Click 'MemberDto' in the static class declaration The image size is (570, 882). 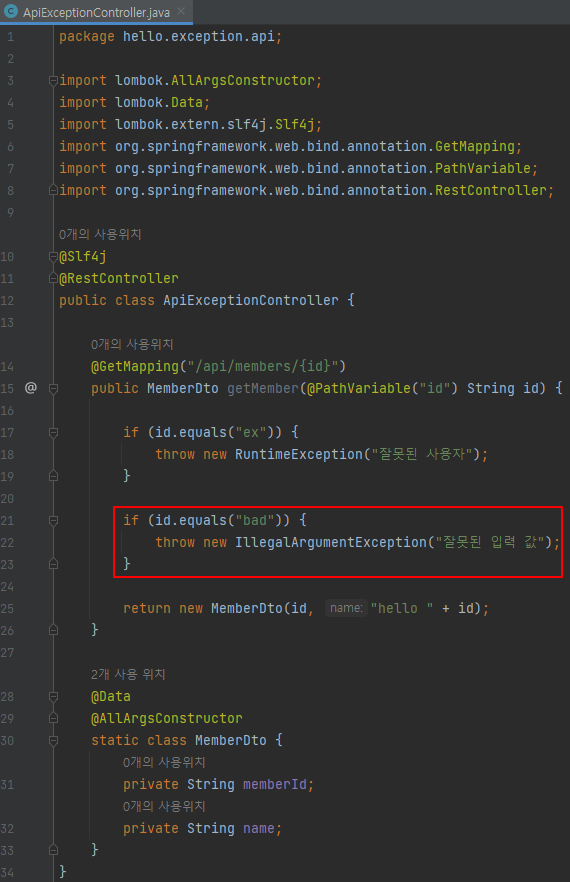[231, 740]
